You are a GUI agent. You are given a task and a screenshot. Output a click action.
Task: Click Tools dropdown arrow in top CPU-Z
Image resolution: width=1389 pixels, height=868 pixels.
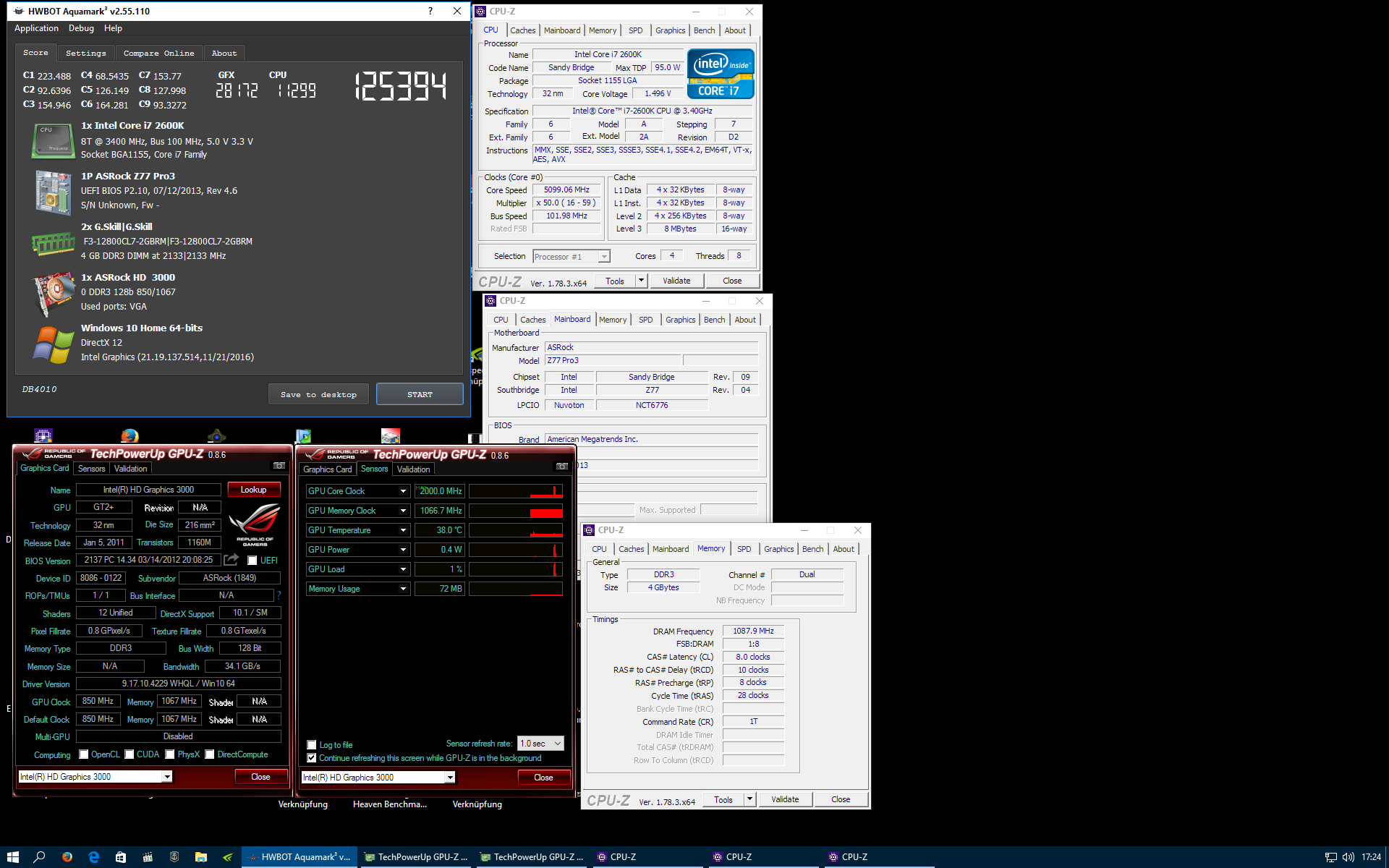click(641, 281)
